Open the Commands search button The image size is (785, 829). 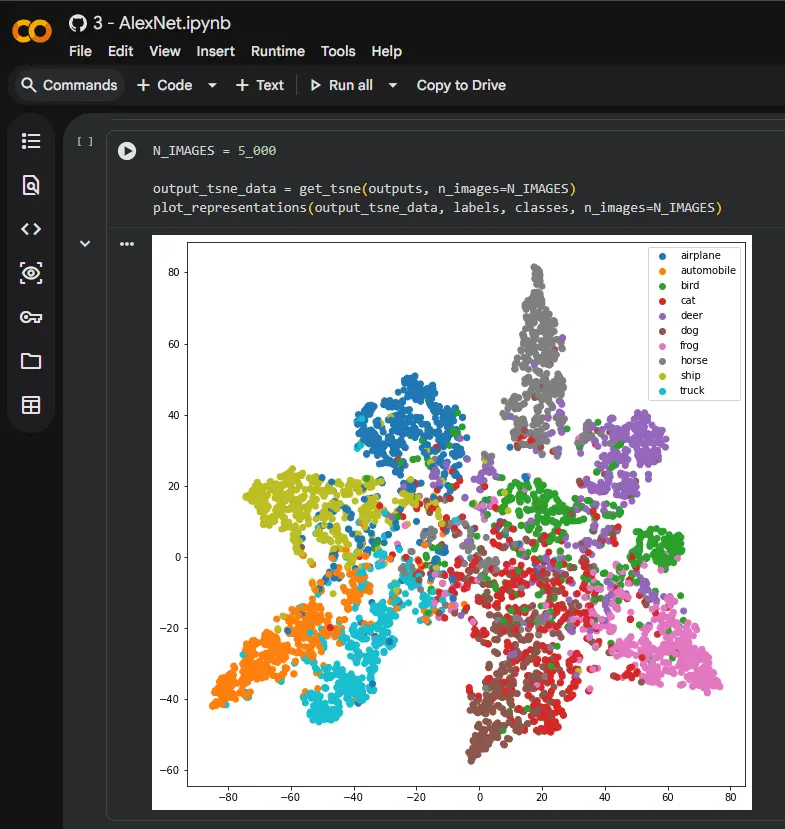click(x=69, y=85)
